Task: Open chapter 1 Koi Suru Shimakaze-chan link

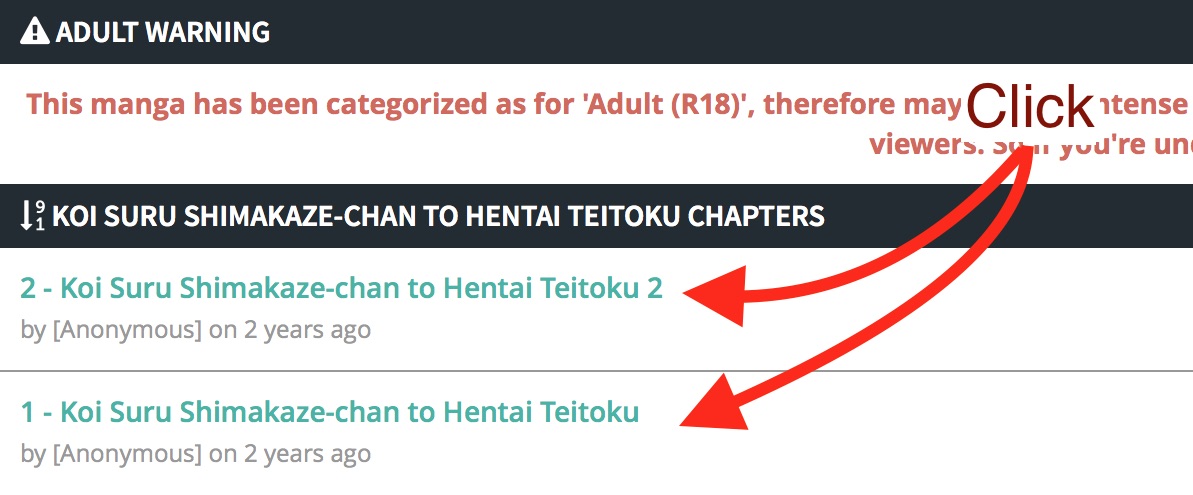Action: [x=329, y=412]
